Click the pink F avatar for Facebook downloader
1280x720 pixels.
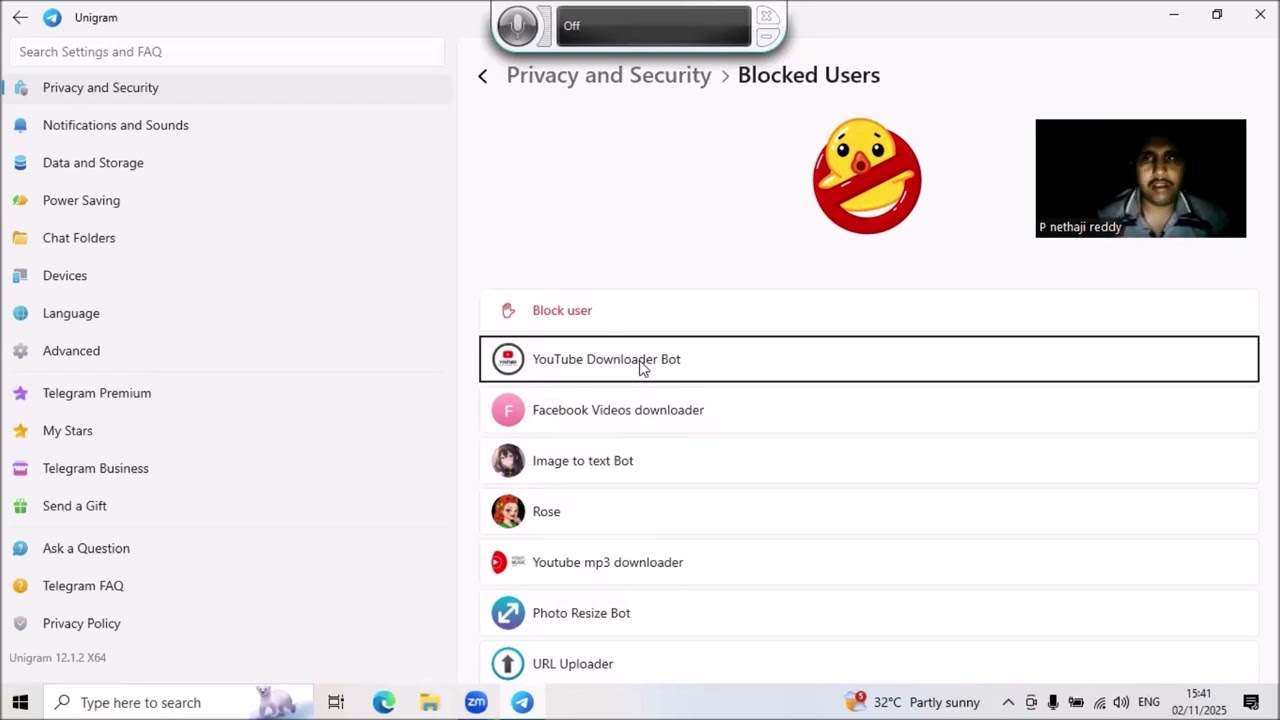pos(508,410)
